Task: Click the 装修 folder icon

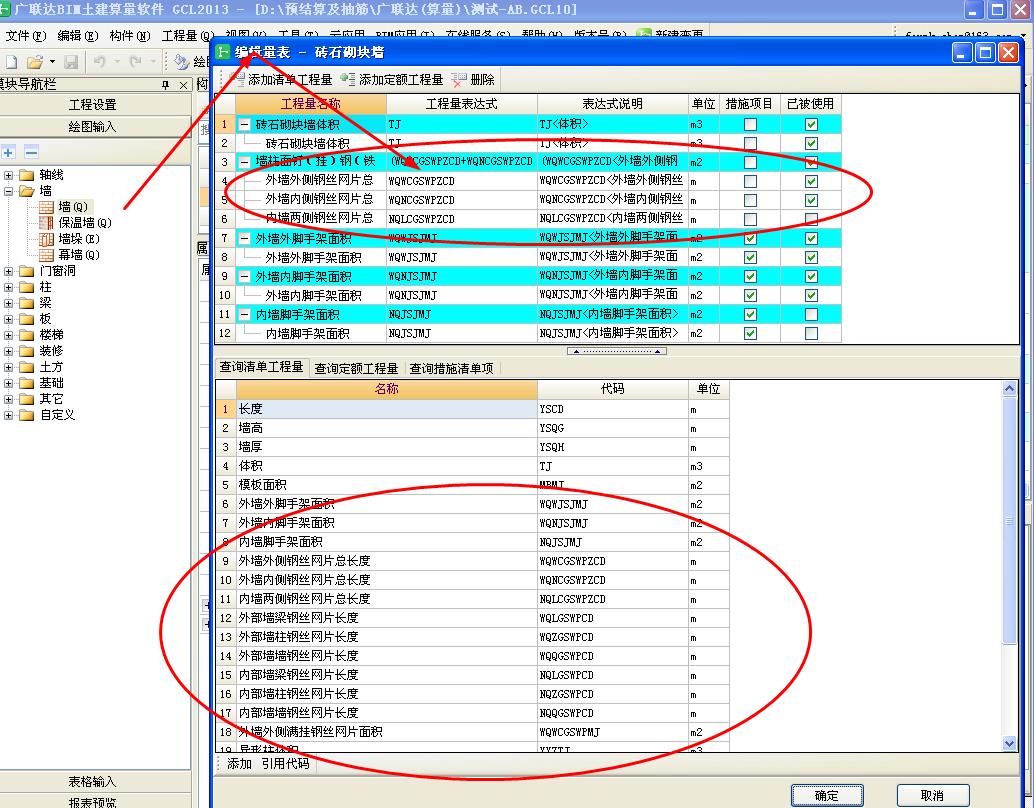Action: [26, 351]
